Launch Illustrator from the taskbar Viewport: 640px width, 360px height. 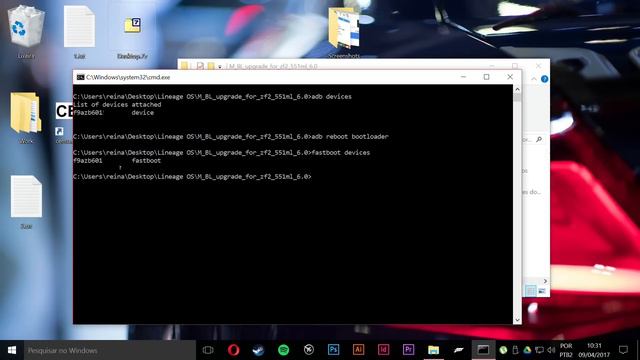[x=358, y=350]
